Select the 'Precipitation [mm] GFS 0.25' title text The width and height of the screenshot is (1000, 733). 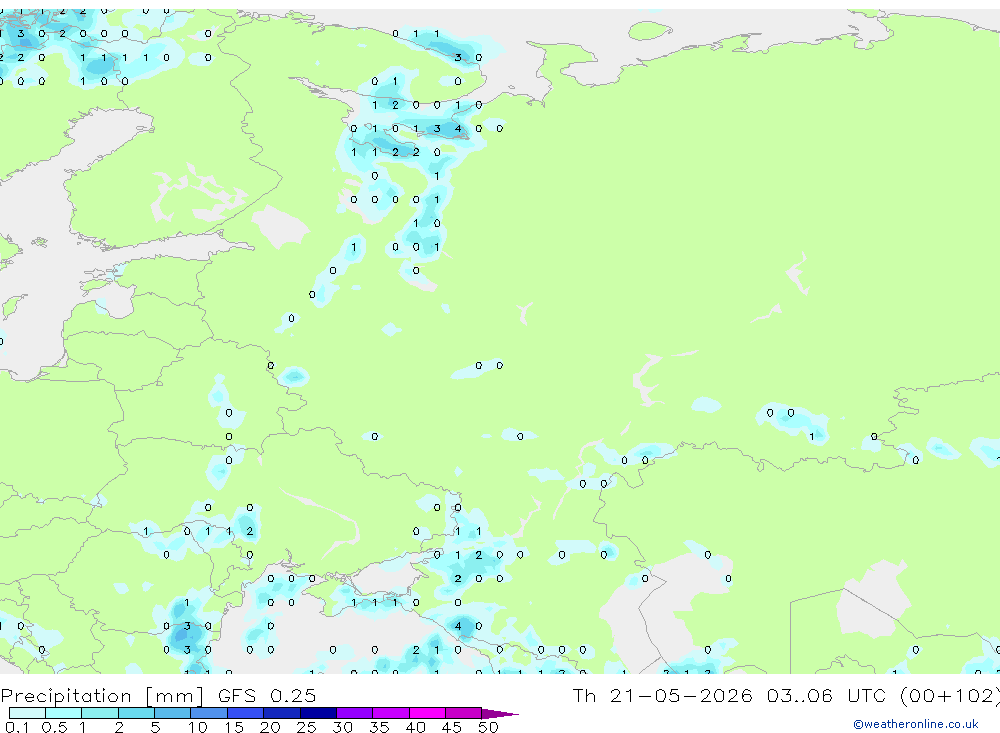pos(158,695)
